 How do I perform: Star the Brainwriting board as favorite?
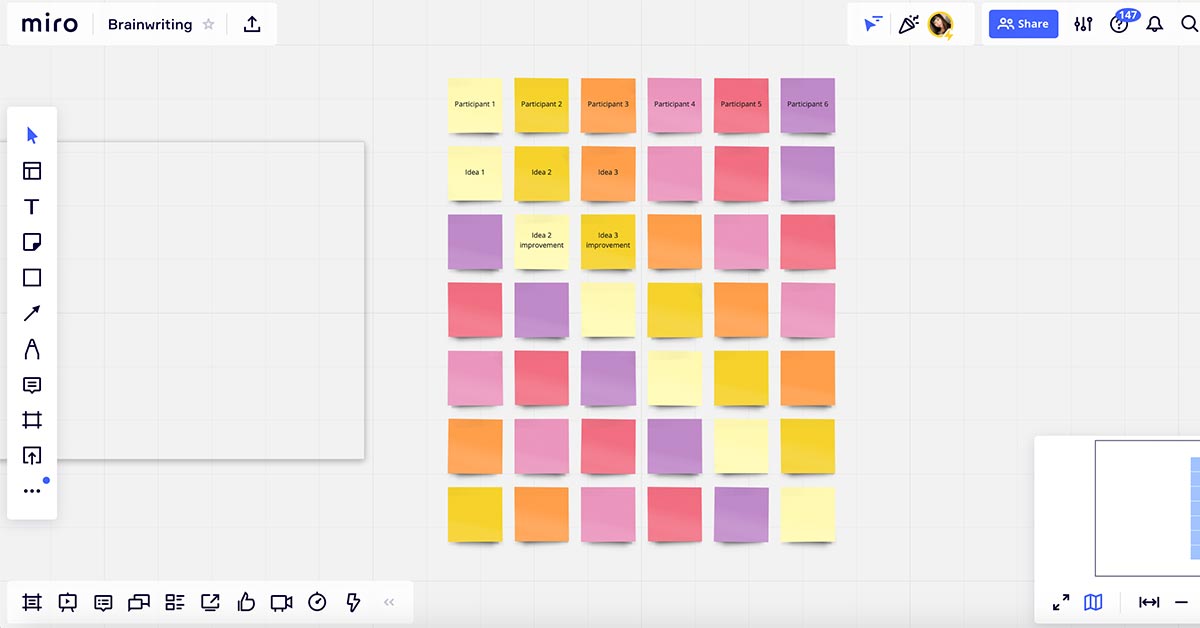tap(209, 25)
